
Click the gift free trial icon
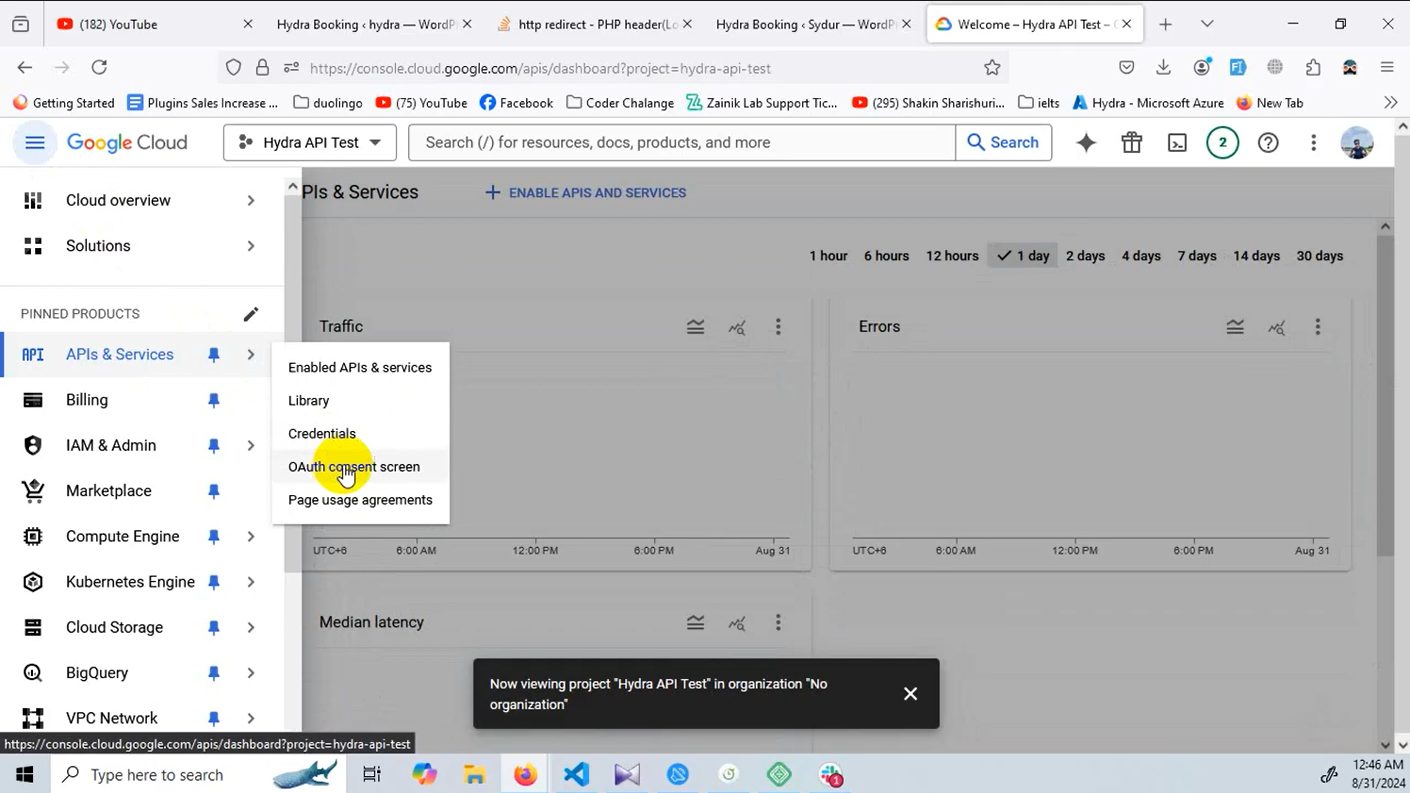(1132, 143)
